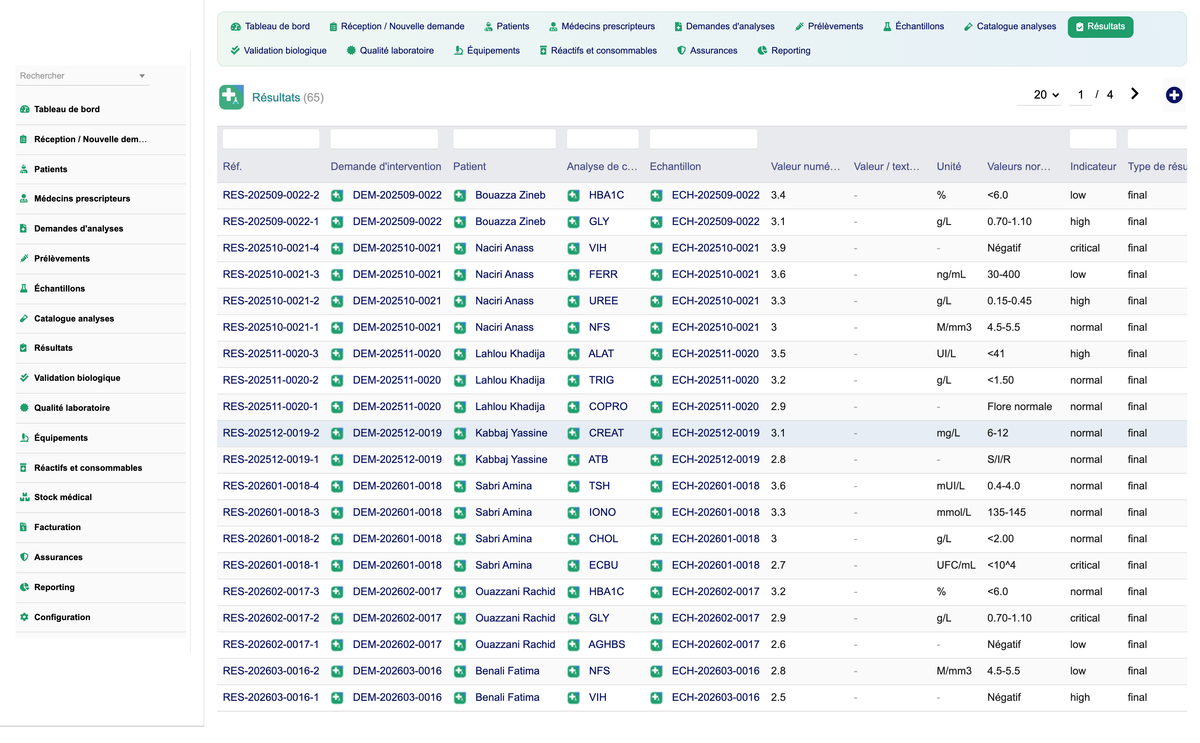Click analysis icon beside FERR
This screenshot has height=743, width=1200.
(x=573, y=274)
